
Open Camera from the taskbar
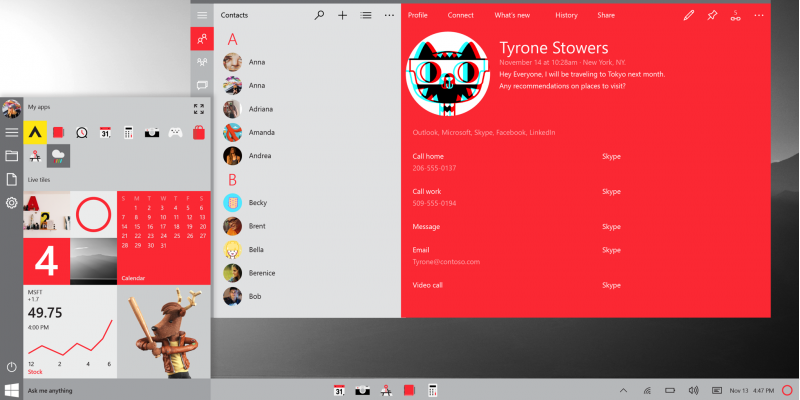(x=362, y=390)
